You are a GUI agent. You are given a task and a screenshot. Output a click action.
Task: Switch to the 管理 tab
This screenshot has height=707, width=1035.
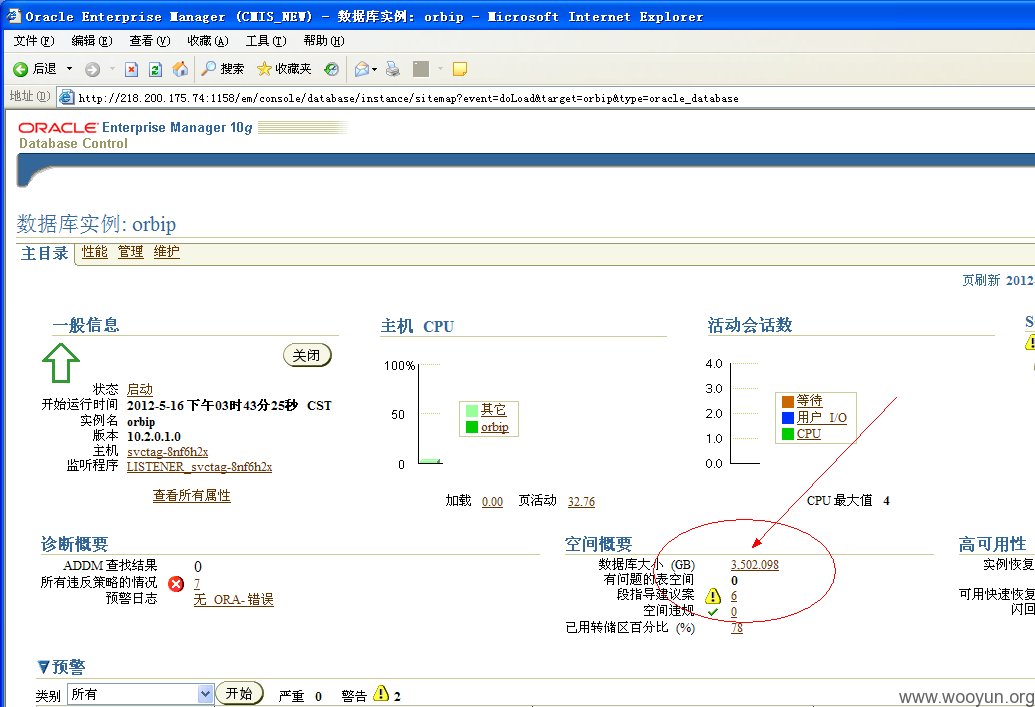(131, 252)
